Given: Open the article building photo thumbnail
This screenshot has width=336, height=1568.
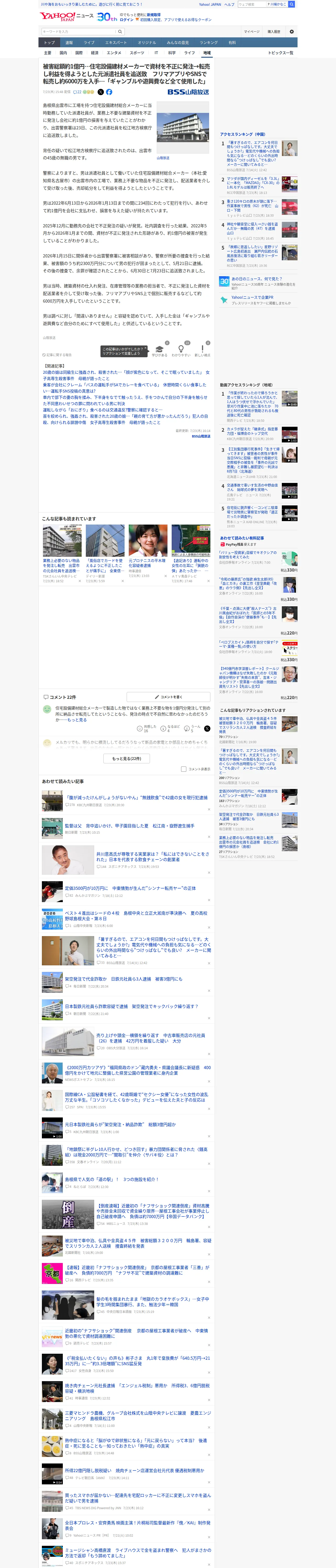Looking at the screenshot, I should coord(183,128).
